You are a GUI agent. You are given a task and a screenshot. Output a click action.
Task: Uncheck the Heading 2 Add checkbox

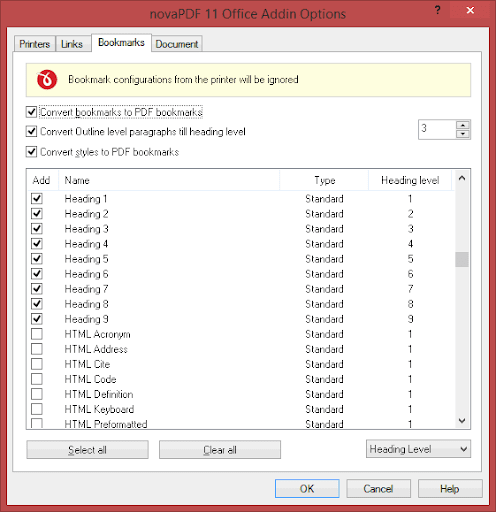coord(37,214)
